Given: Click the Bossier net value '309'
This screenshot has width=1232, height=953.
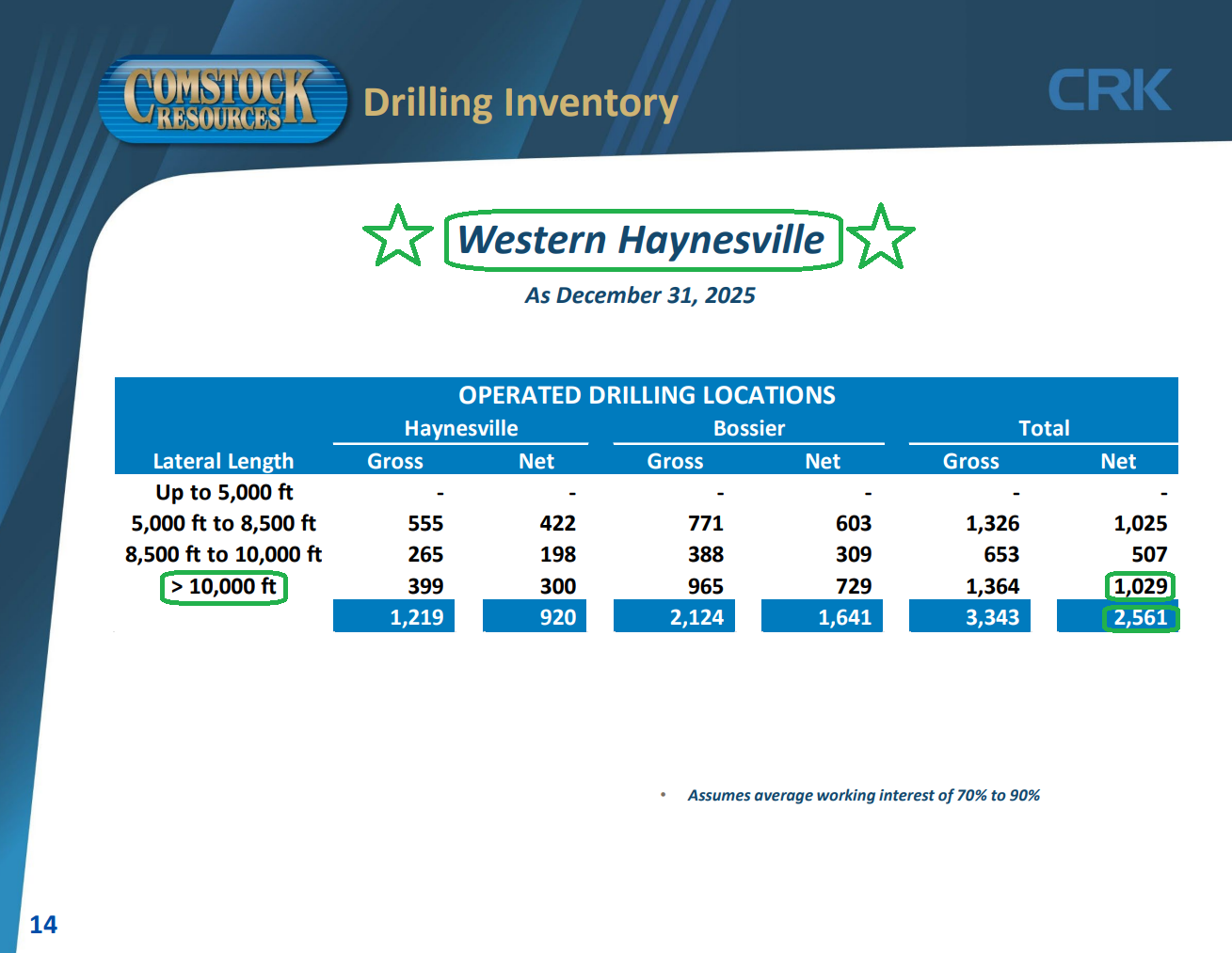Looking at the screenshot, I should [x=854, y=554].
